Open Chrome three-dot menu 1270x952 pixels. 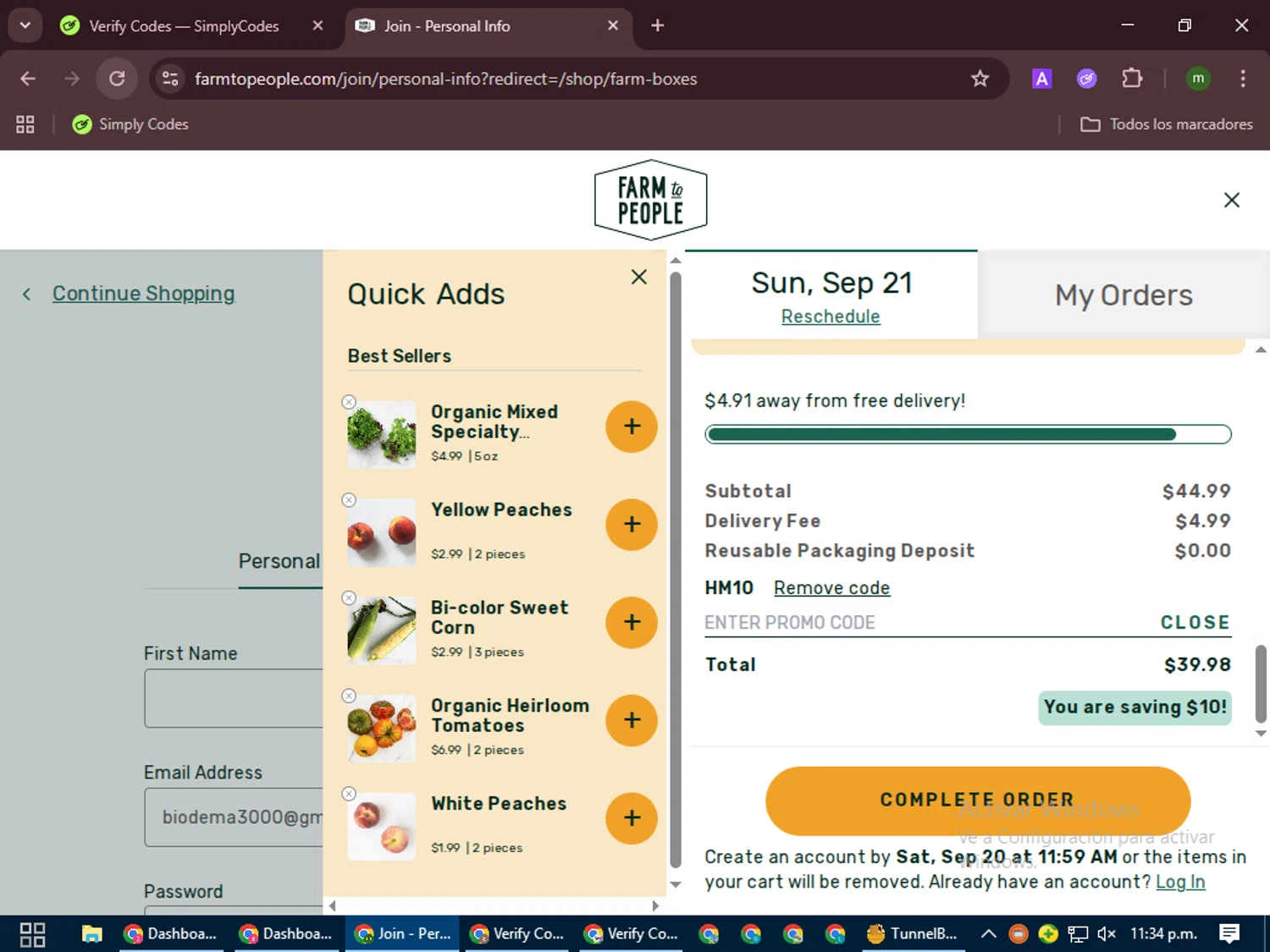point(1243,79)
